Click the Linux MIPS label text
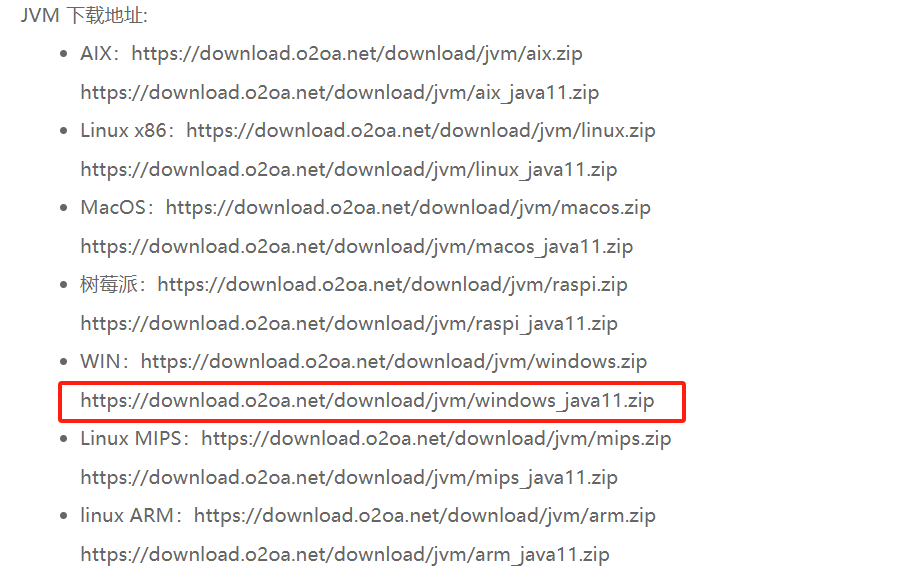Viewport: 900px width, 576px height. tap(131, 439)
